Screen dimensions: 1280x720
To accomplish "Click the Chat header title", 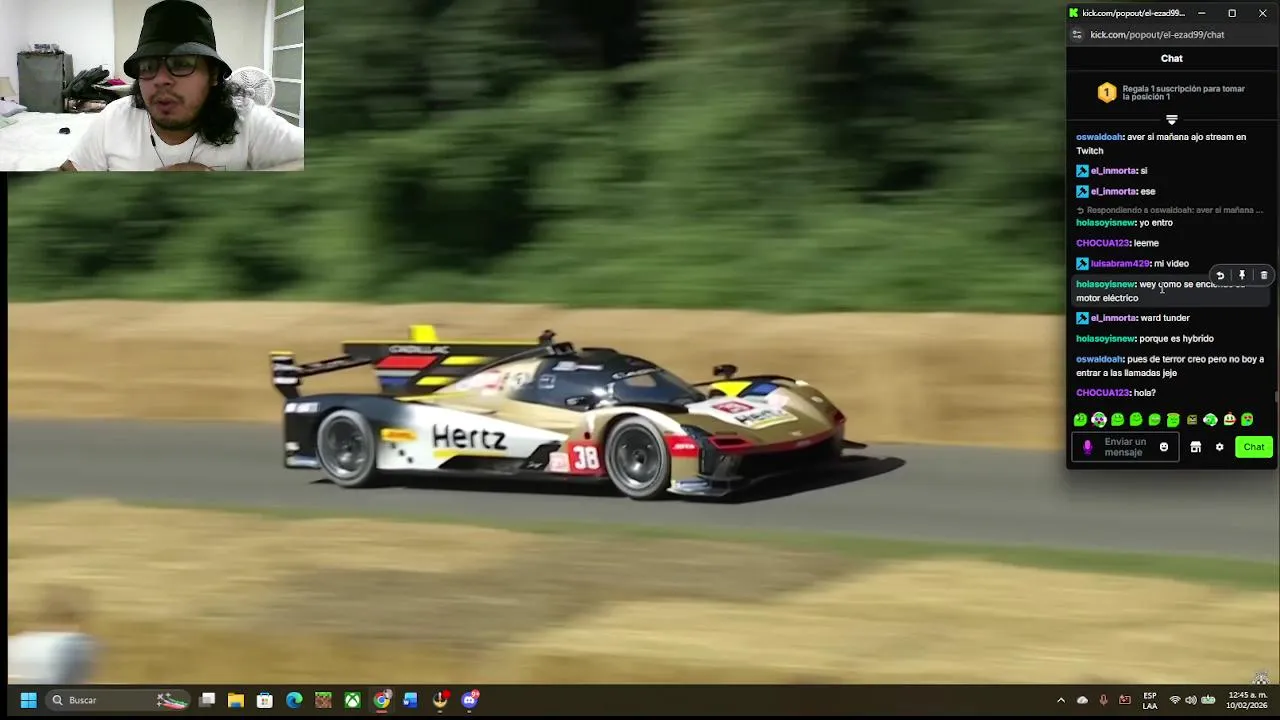I will tap(1171, 58).
